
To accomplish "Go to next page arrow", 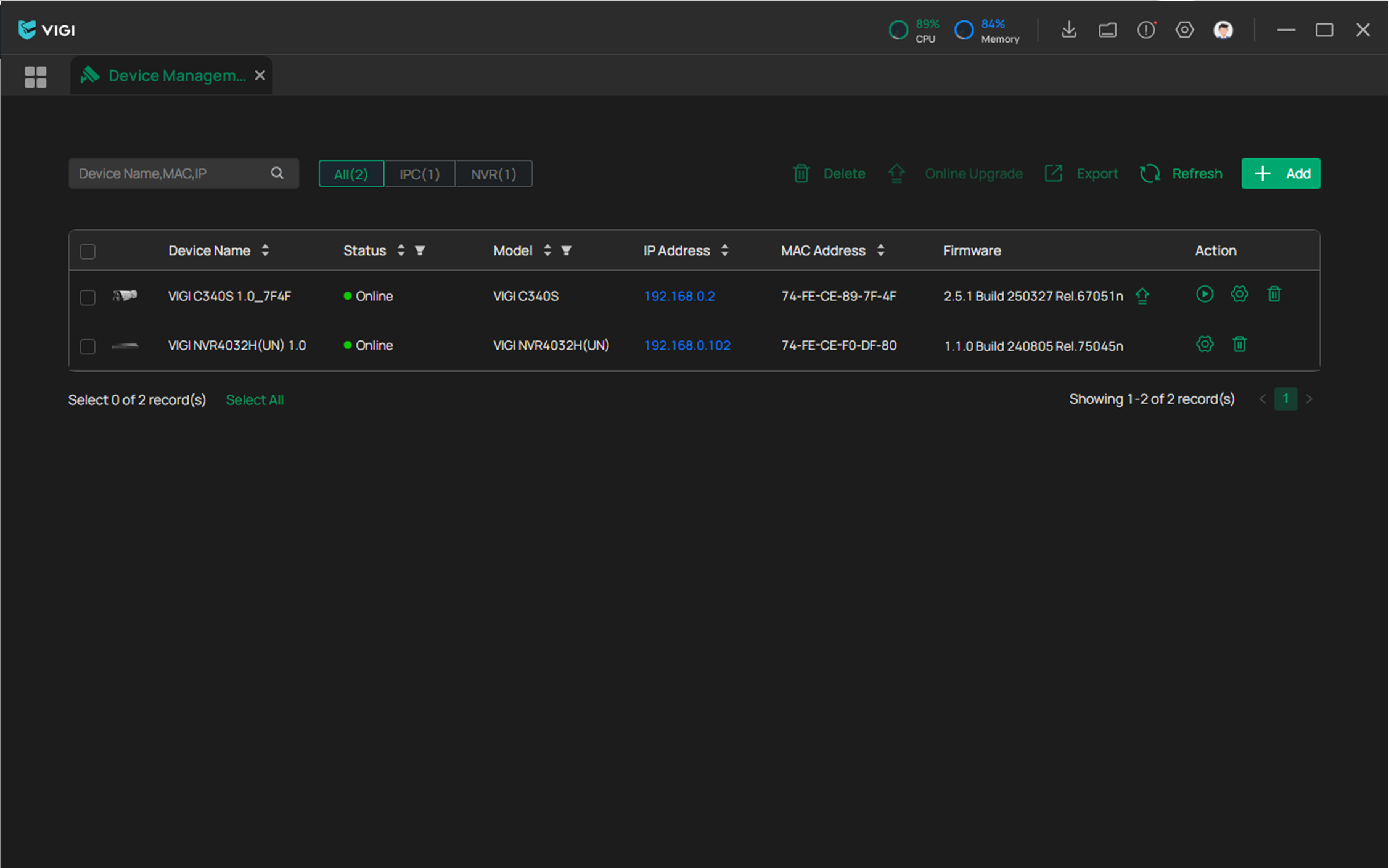I will point(1309,399).
